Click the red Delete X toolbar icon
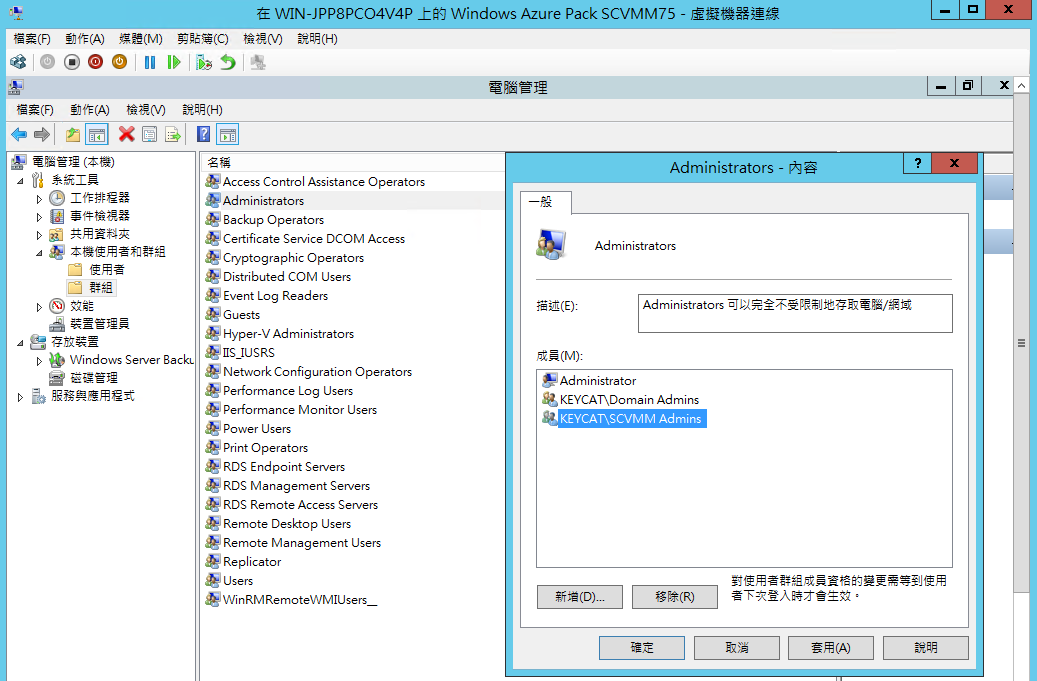Screen dimensions: 1037x681 (126, 134)
